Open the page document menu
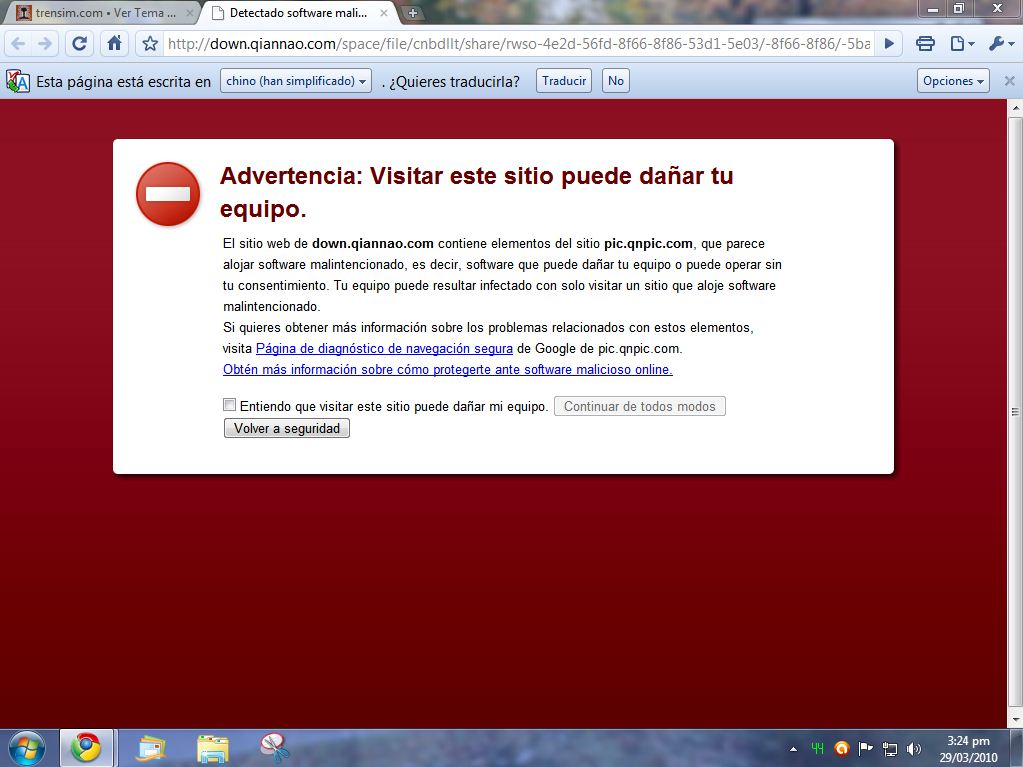This screenshot has width=1023, height=767. coord(961,44)
